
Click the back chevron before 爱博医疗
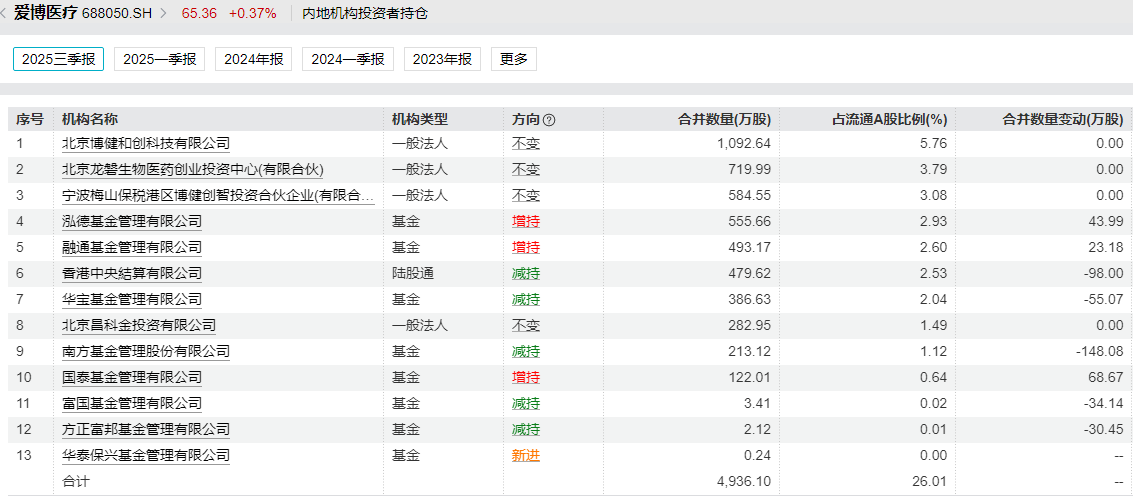click(4, 14)
